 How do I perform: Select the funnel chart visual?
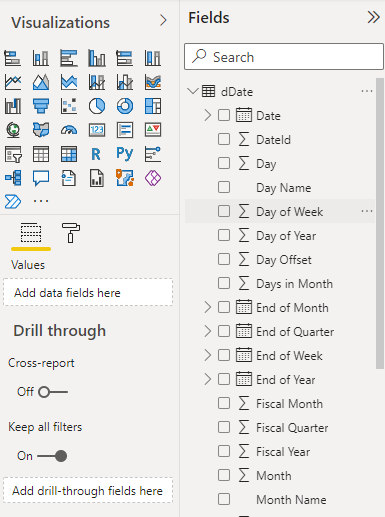(41, 106)
